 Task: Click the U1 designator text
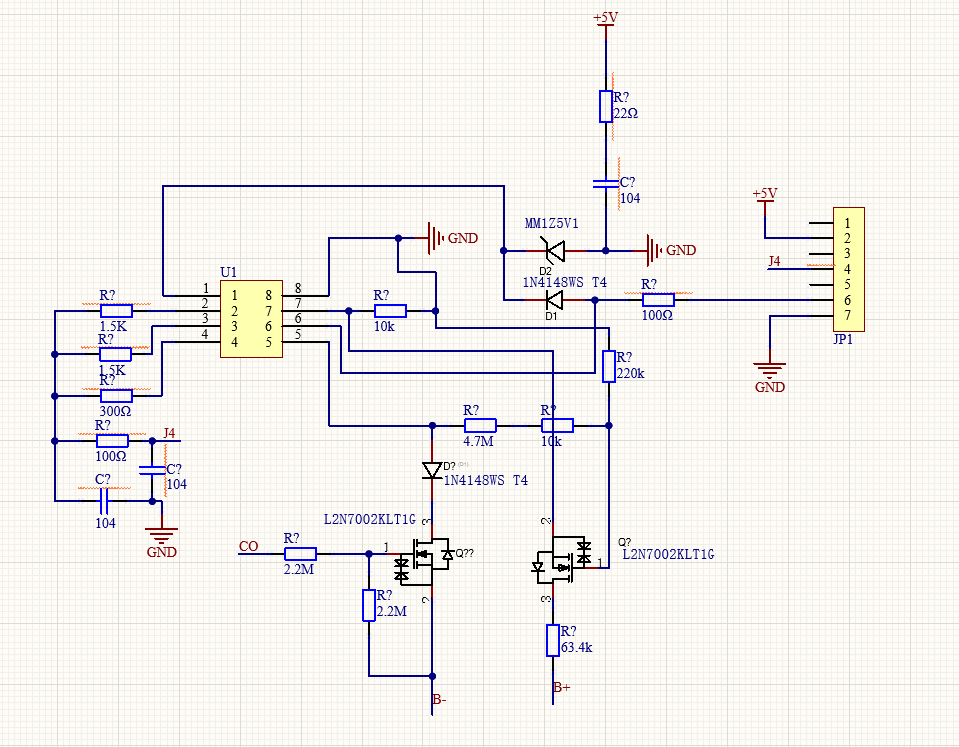228,272
